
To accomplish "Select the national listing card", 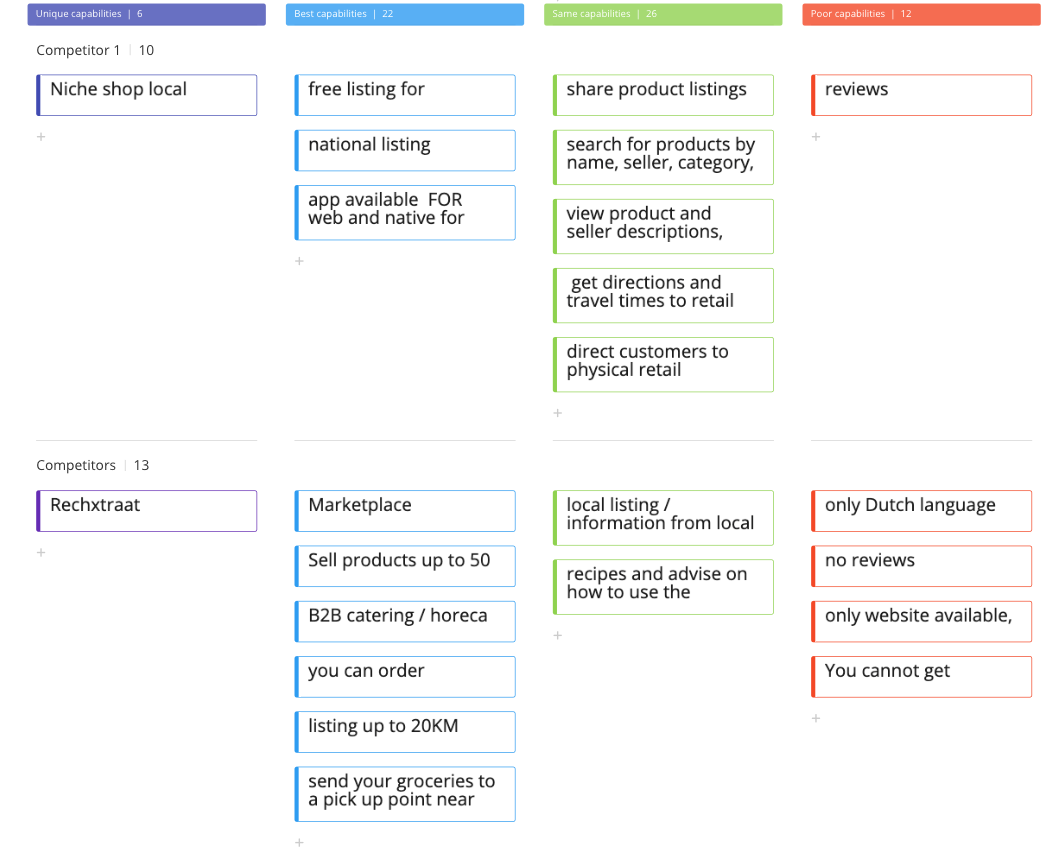I will tap(405, 151).
